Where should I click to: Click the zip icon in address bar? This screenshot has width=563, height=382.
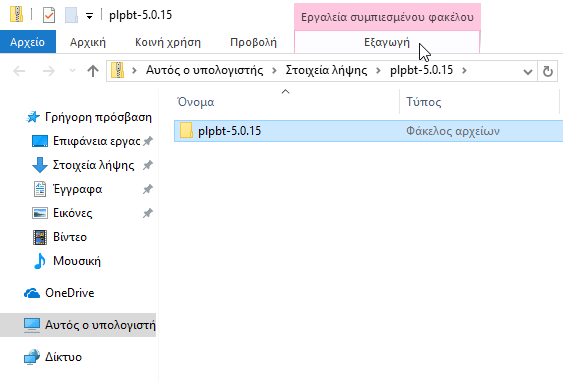point(117,70)
